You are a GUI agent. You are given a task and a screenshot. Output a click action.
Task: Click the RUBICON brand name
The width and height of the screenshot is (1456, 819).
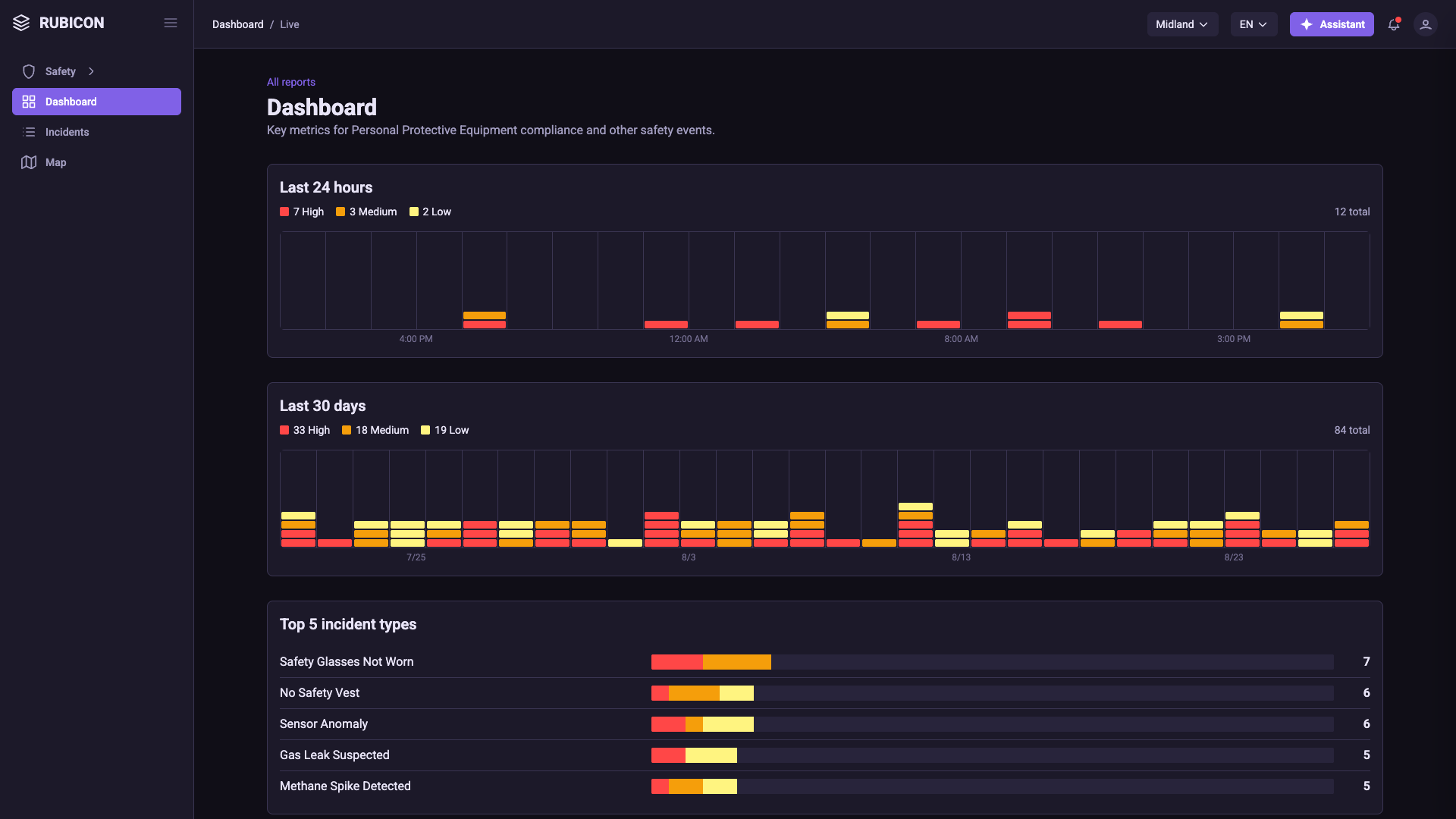pos(72,23)
